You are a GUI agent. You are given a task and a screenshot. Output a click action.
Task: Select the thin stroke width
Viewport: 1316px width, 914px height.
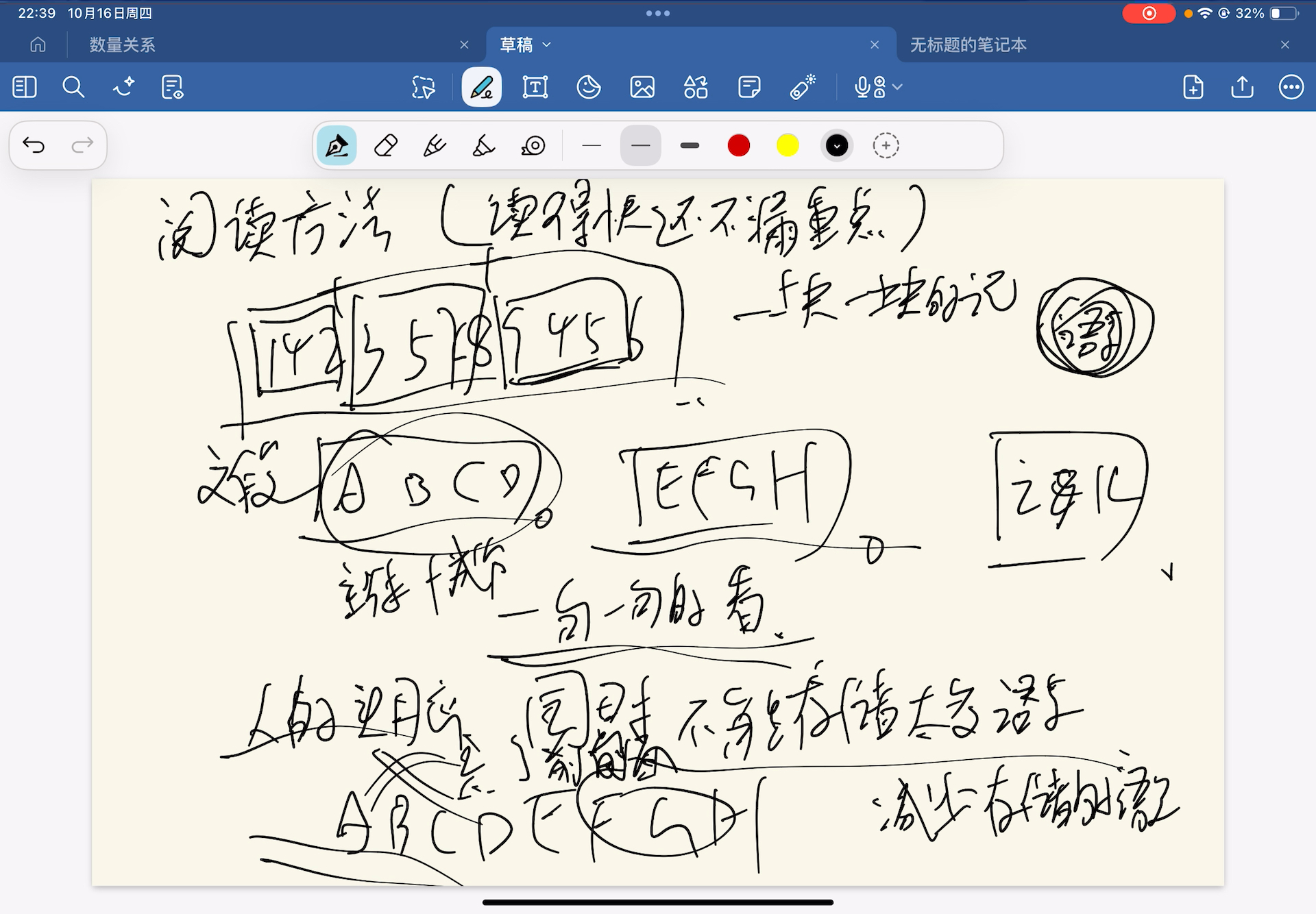click(591, 146)
